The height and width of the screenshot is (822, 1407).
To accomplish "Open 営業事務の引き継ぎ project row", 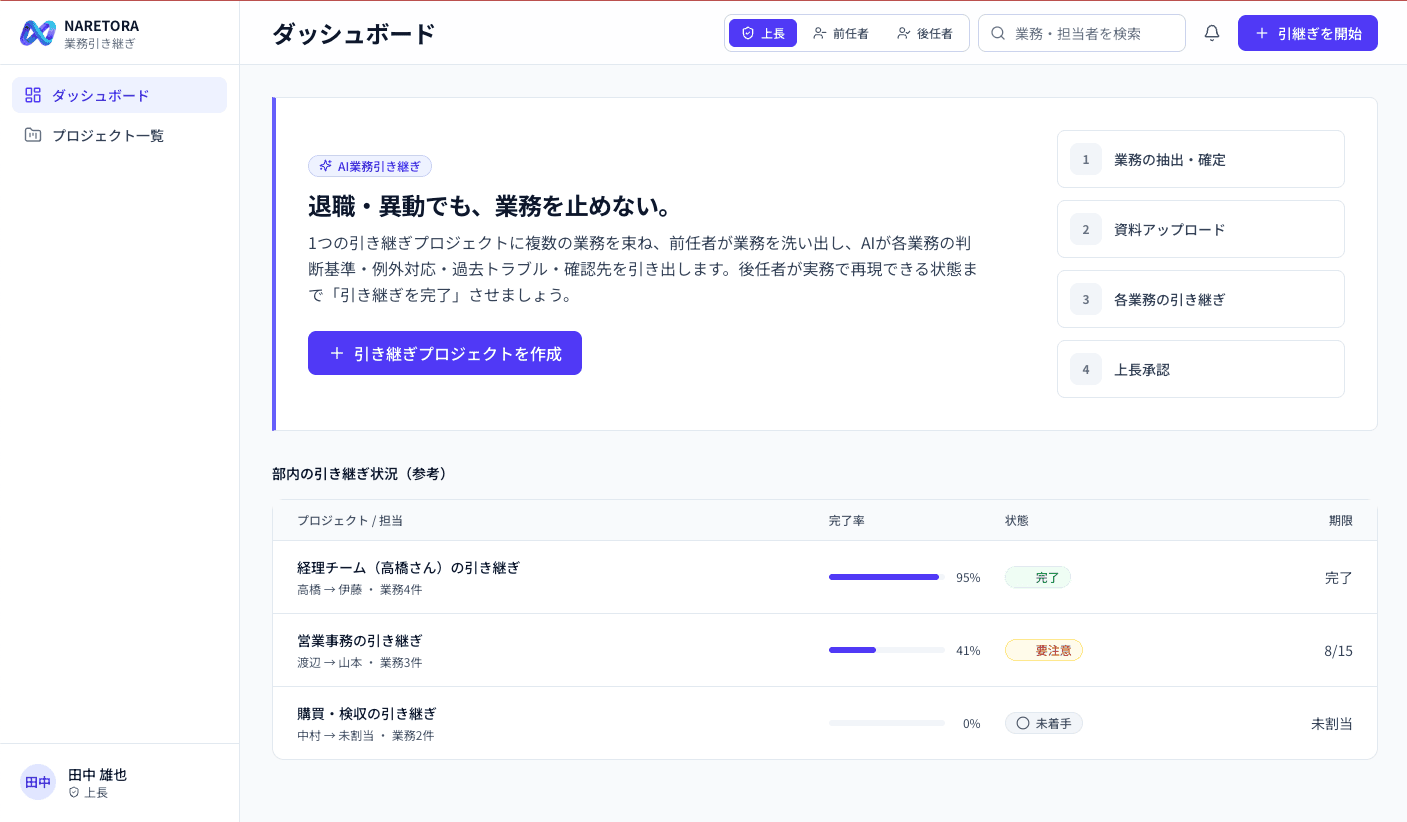I will point(825,650).
